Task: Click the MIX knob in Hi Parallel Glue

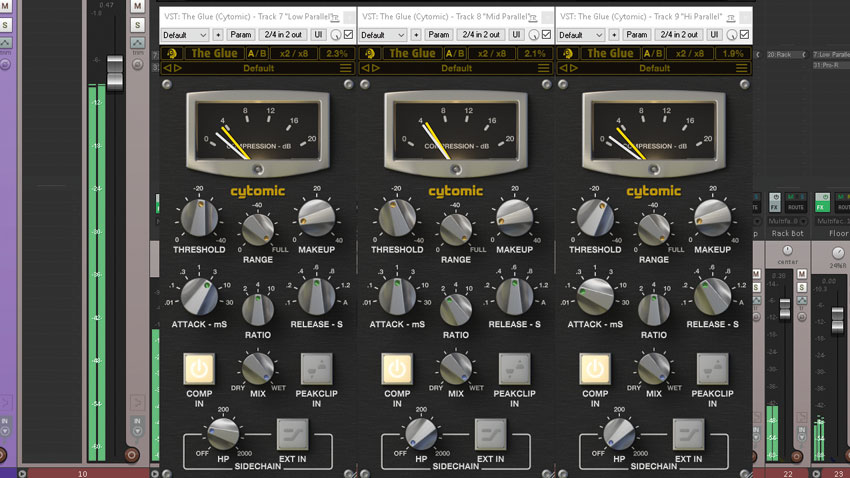Action: tap(653, 368)
